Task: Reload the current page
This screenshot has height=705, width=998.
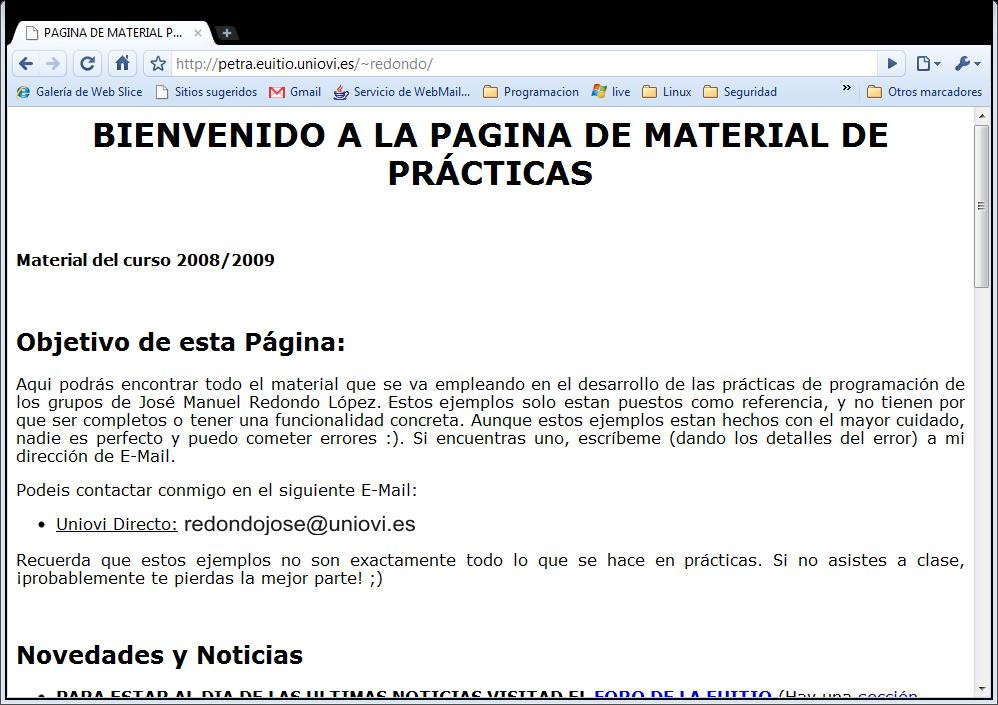Action: pos(87,64)
